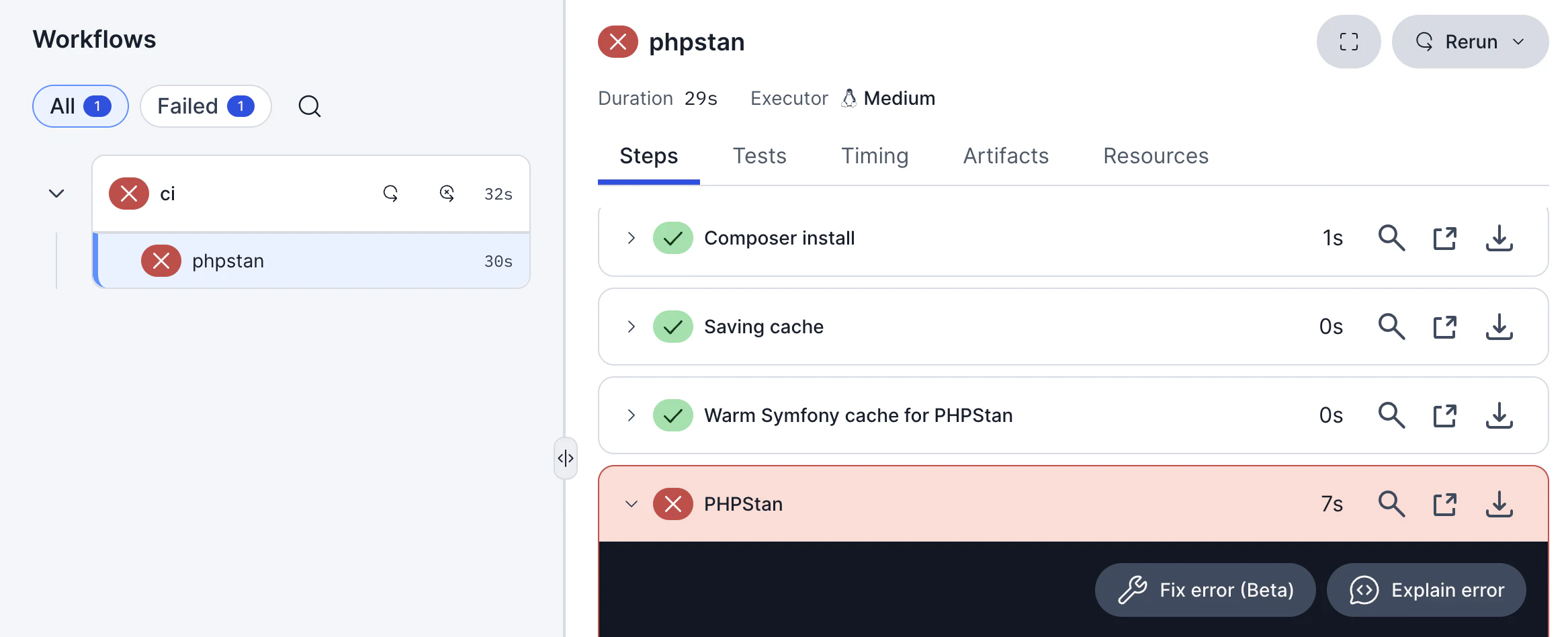This screenshot has height=637, width=1568.
Task: Rerun ci workflow from failed
Action: [447, 194]
